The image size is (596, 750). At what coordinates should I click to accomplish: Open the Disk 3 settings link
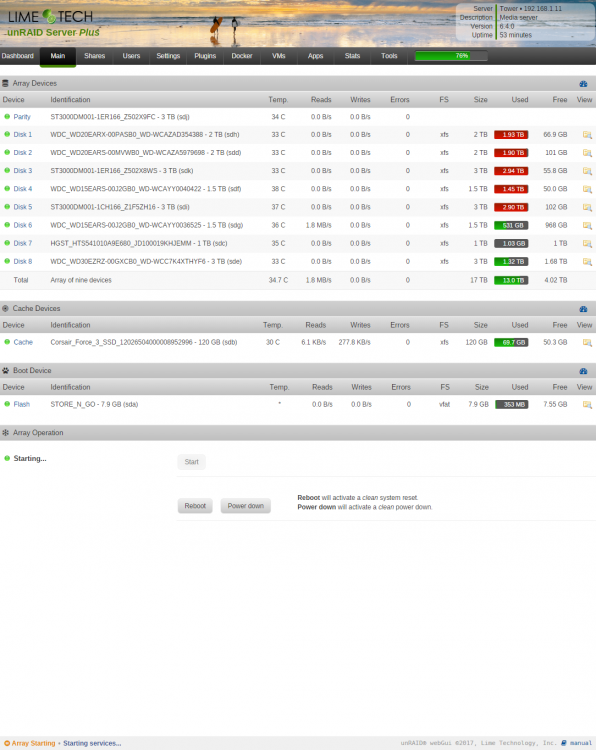click(x=22, y=171)
